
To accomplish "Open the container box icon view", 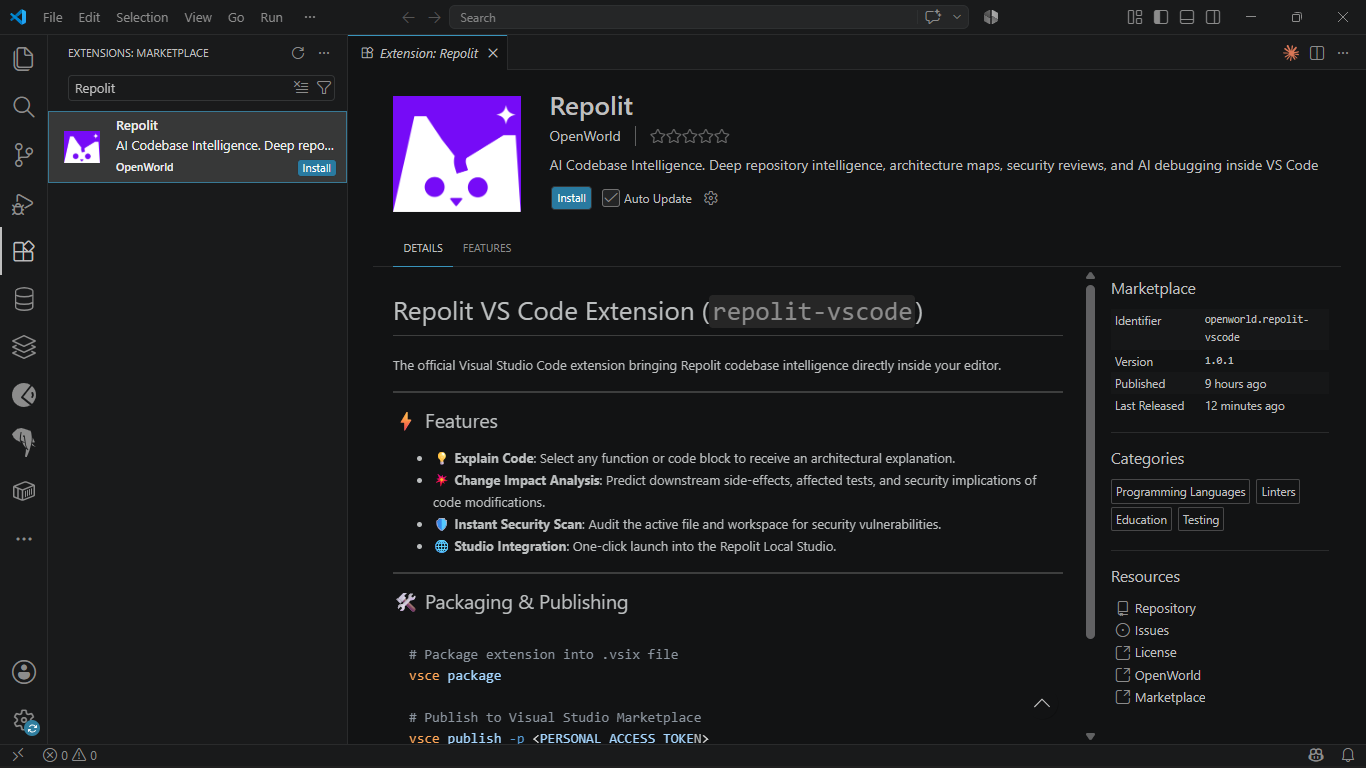I will [x=23, y=491].
